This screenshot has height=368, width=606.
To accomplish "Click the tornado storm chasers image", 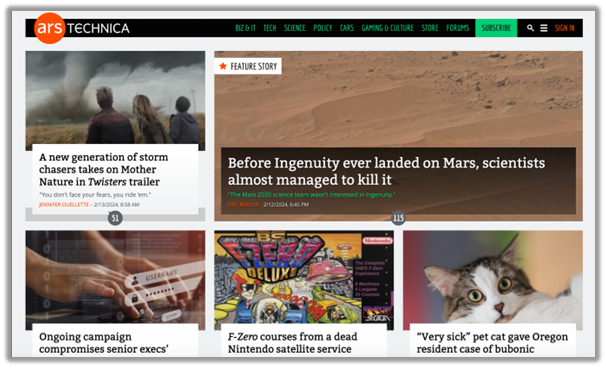I will pyautogui.click(x=115, y=97).
